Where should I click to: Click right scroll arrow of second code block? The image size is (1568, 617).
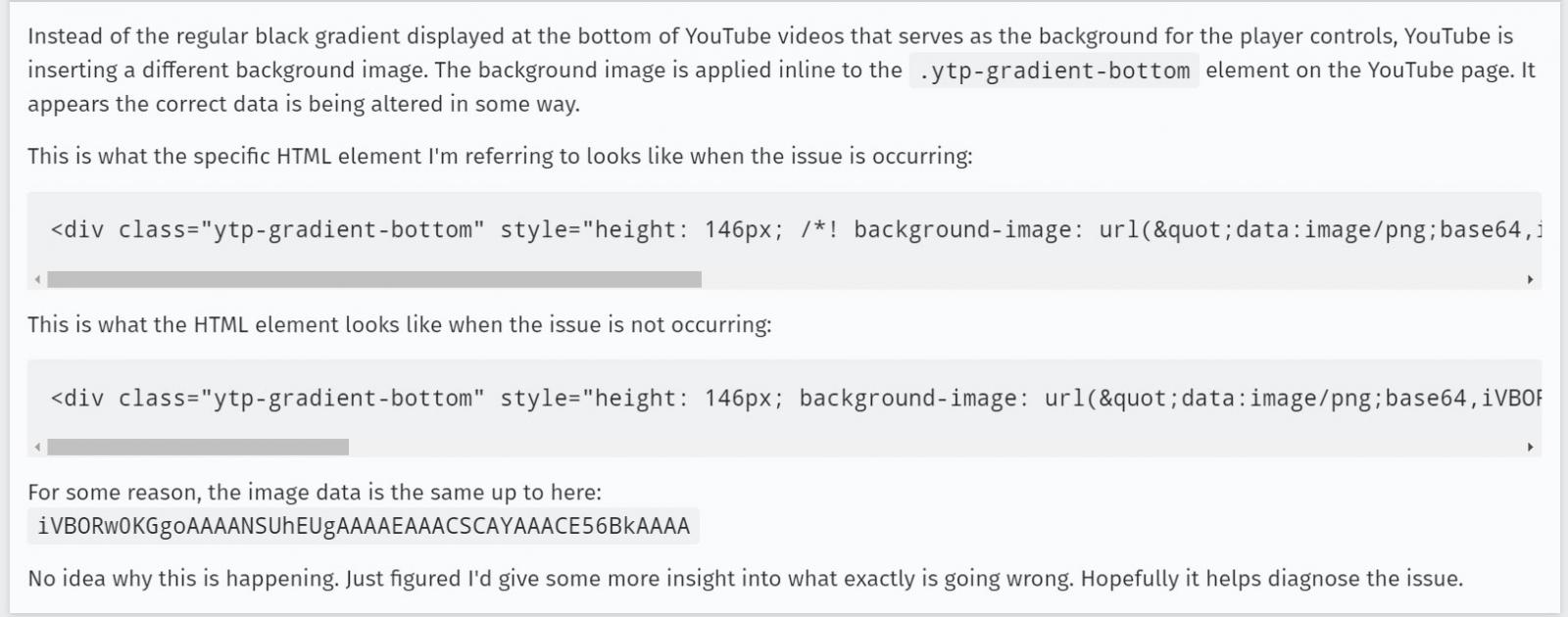1531,448
